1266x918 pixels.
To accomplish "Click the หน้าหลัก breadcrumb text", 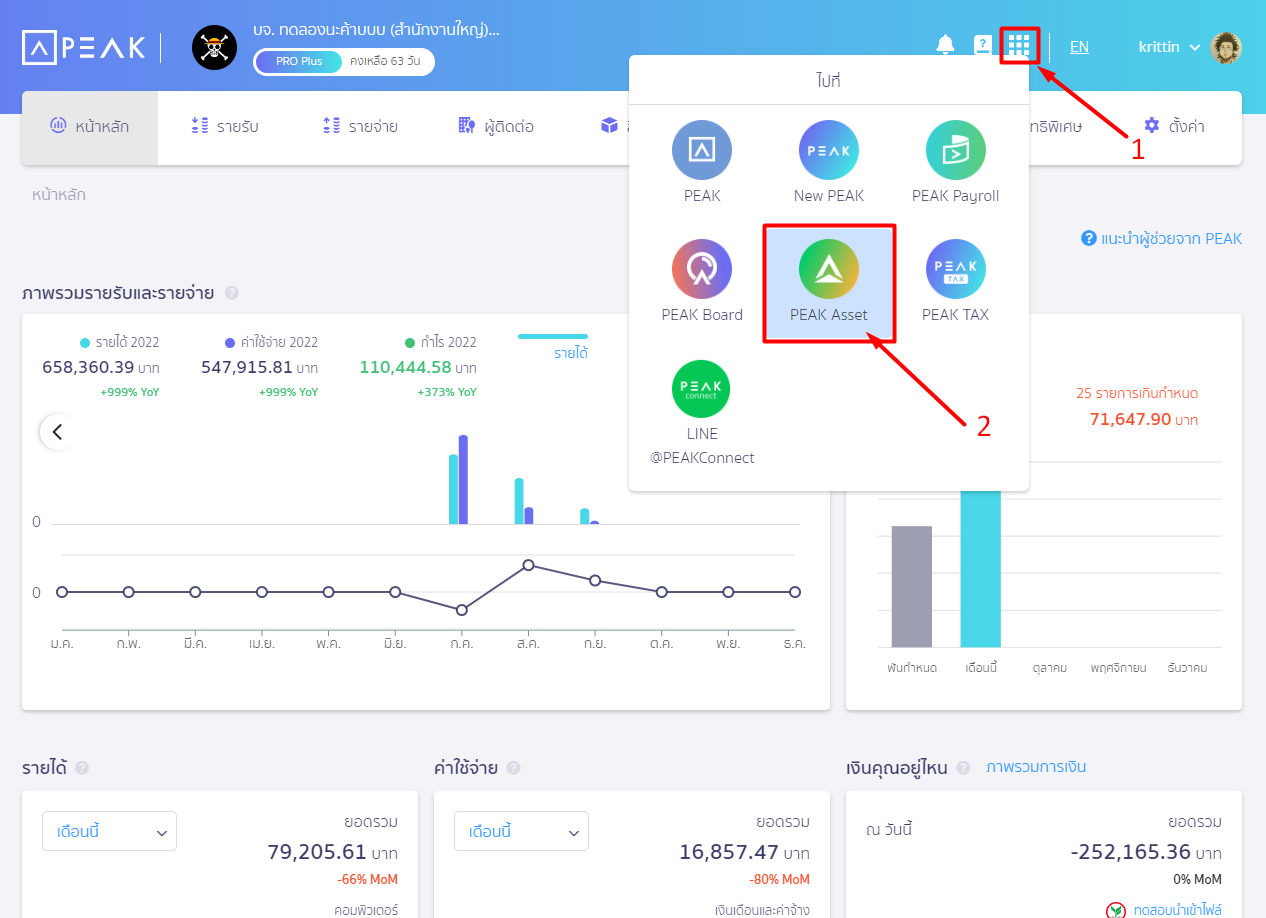I will pyautogui.click(x=59, y=195).
